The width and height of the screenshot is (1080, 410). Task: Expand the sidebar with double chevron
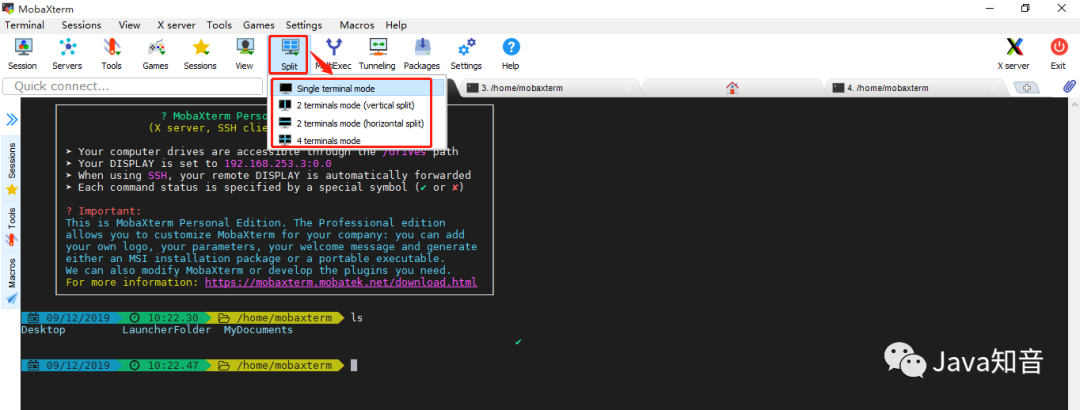(12, 120)
